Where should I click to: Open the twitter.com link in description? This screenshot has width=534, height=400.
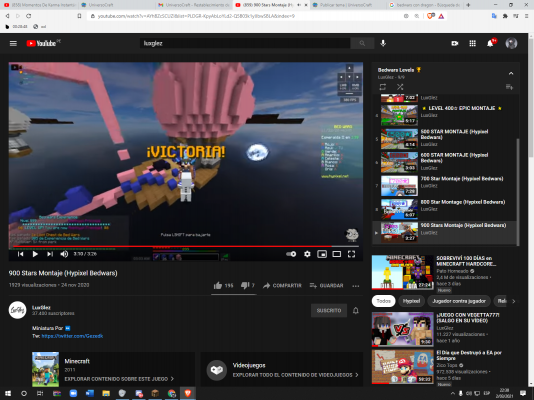72,336
